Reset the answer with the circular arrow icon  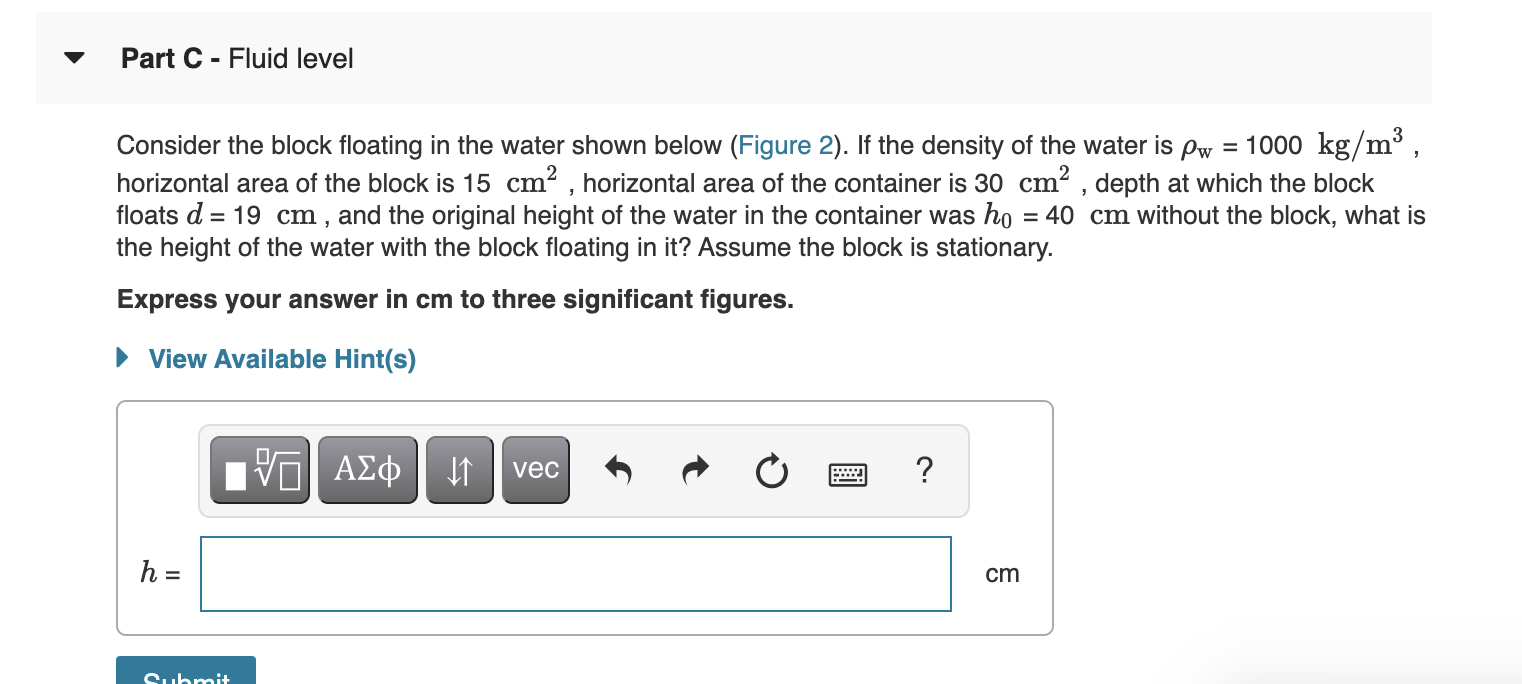click(771, 470)
